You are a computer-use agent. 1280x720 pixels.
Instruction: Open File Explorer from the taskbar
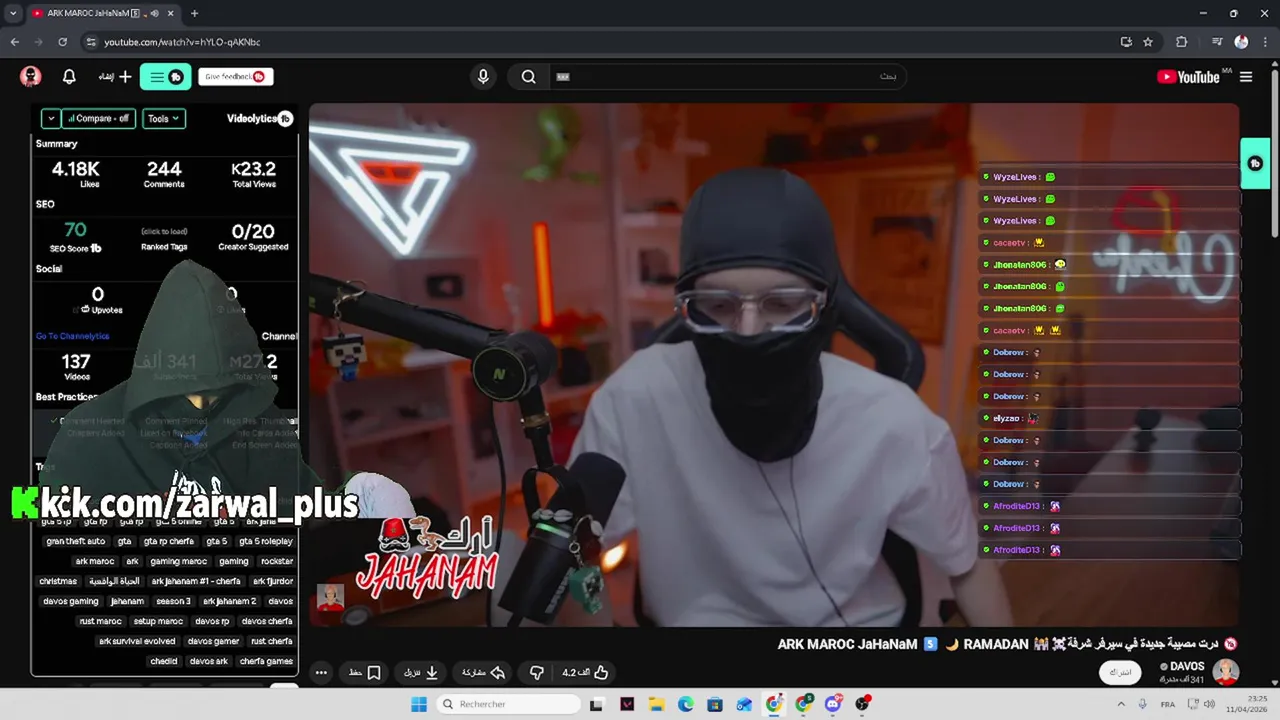tap(656, 704)
